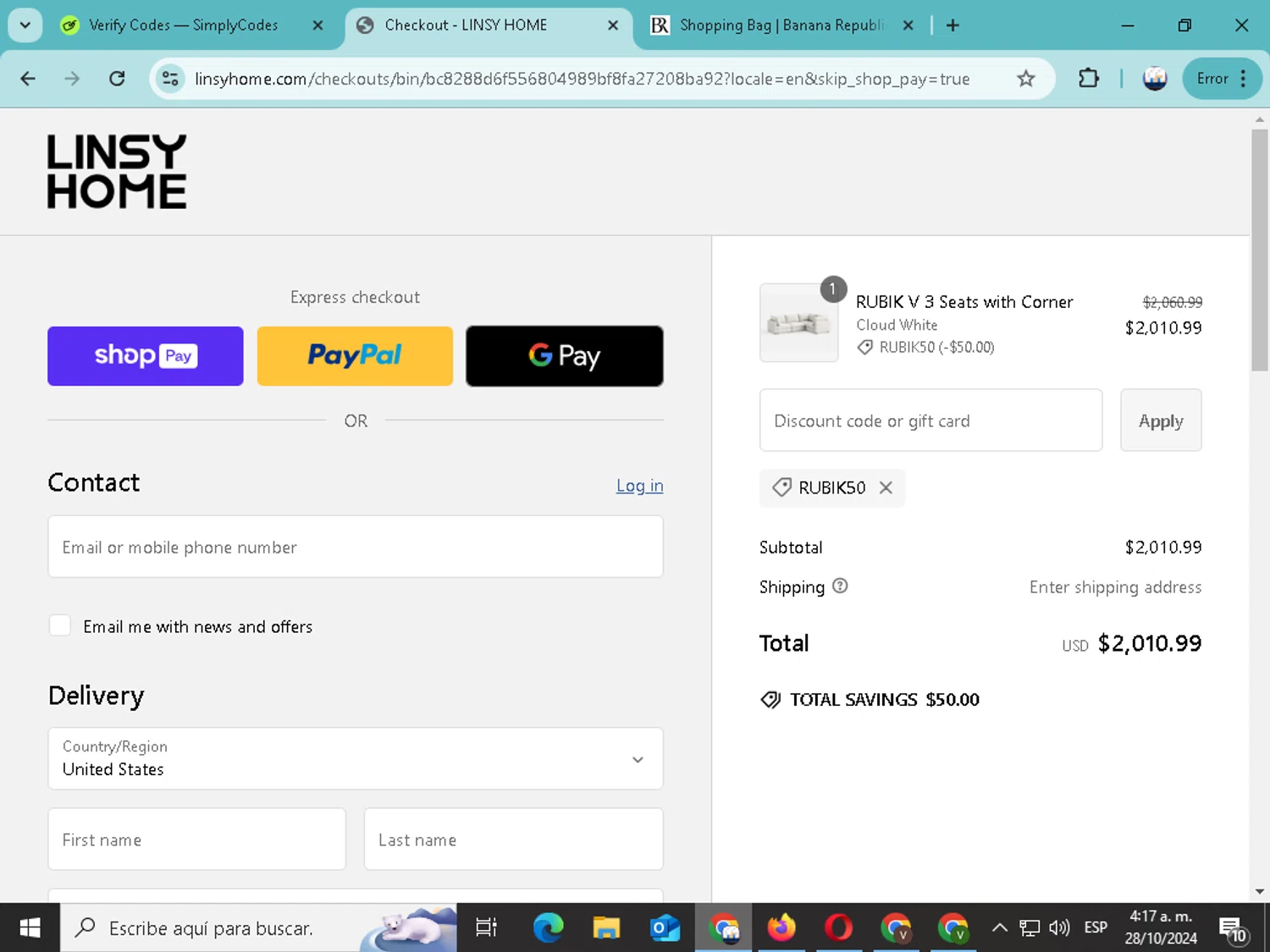
Task: Switch to the Verify Codes SimplyCodes tab
Action: pos(184,25)
